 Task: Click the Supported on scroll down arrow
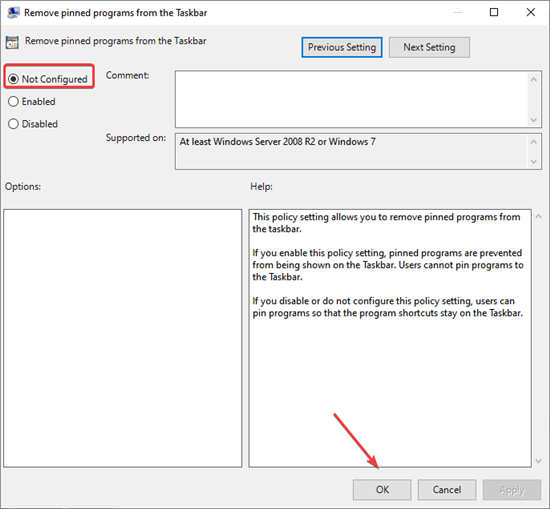(534, 162)
